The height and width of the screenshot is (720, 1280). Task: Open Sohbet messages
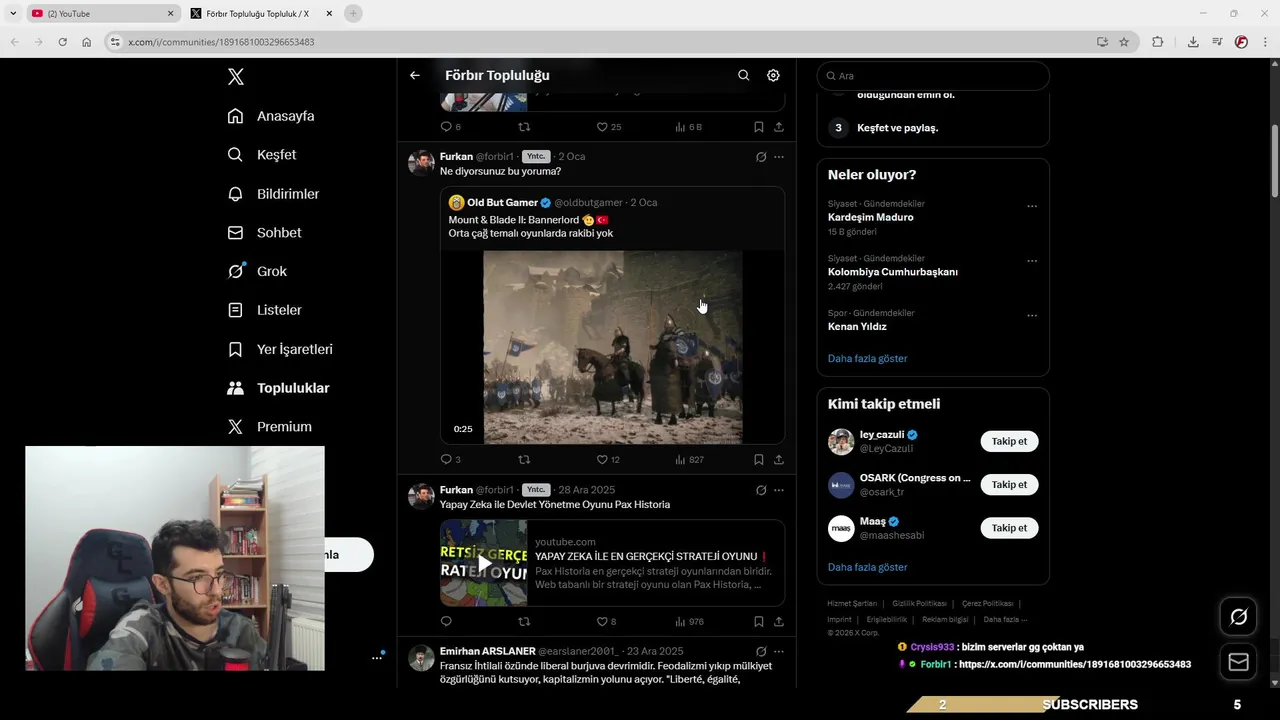(264, 232)
